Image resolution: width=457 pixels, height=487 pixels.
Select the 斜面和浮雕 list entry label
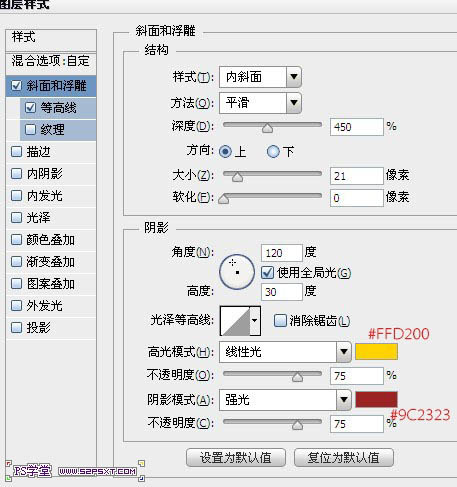coord(57,86)
